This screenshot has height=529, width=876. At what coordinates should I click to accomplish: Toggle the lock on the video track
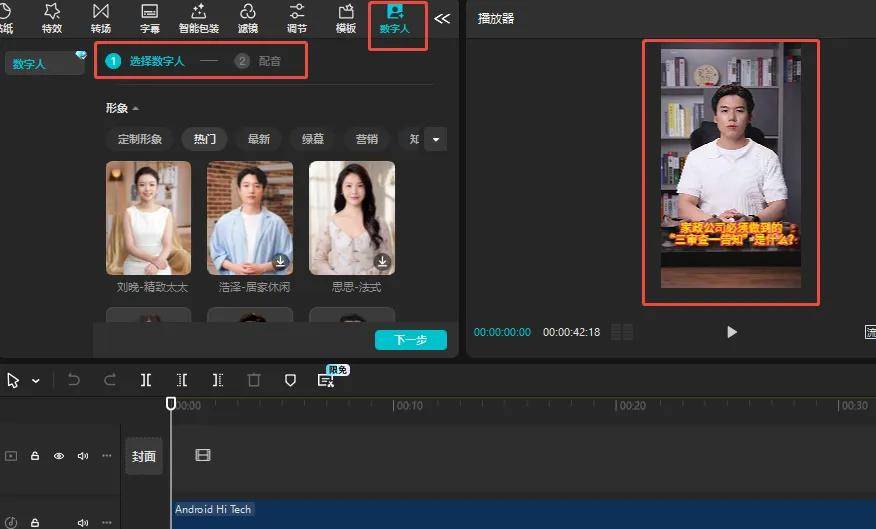click(x=35, y=456)
